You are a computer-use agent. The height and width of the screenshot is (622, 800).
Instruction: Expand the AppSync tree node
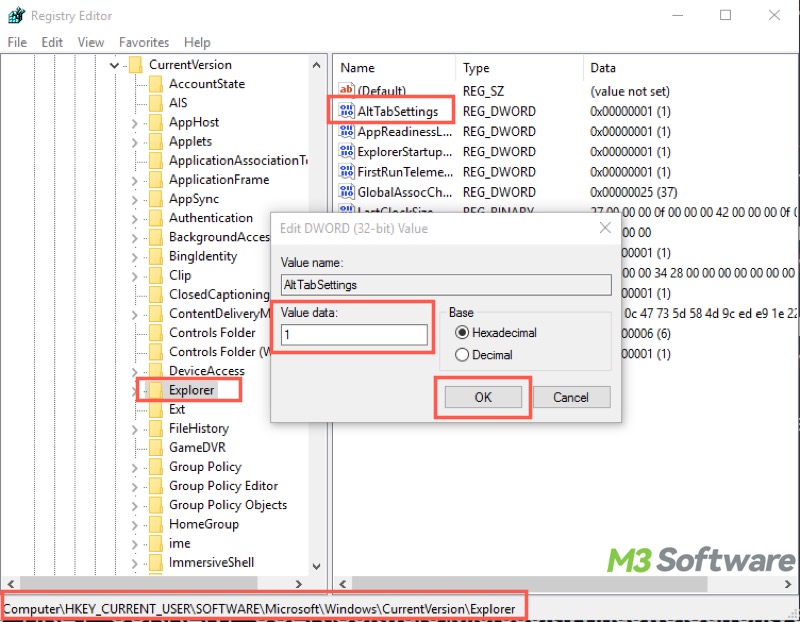pos(134,200)
